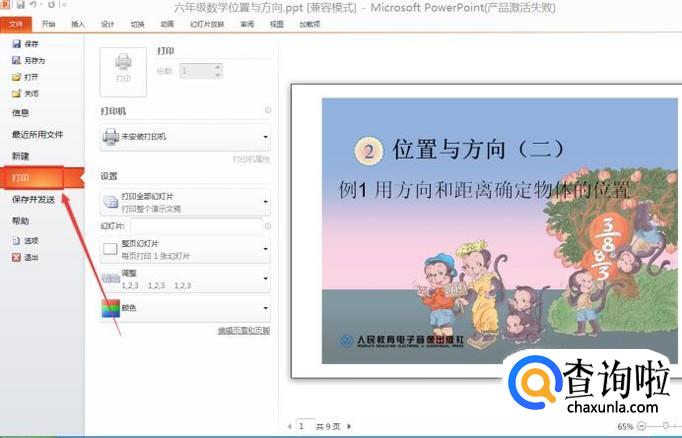Go to the 审阅 ribbon tab
This screenshot has height=438, width=682.
(x=247, y=24)
